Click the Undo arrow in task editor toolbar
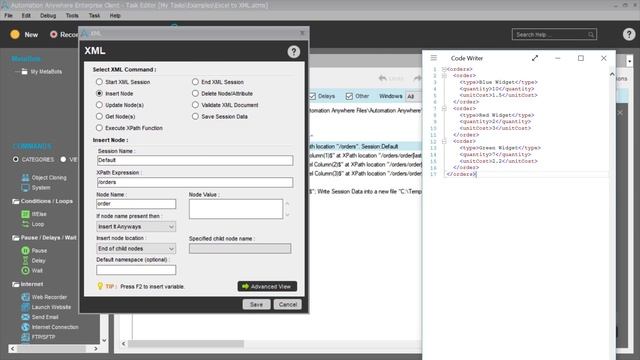Screen dimensions: 640x360 click(x=382, y=78)
